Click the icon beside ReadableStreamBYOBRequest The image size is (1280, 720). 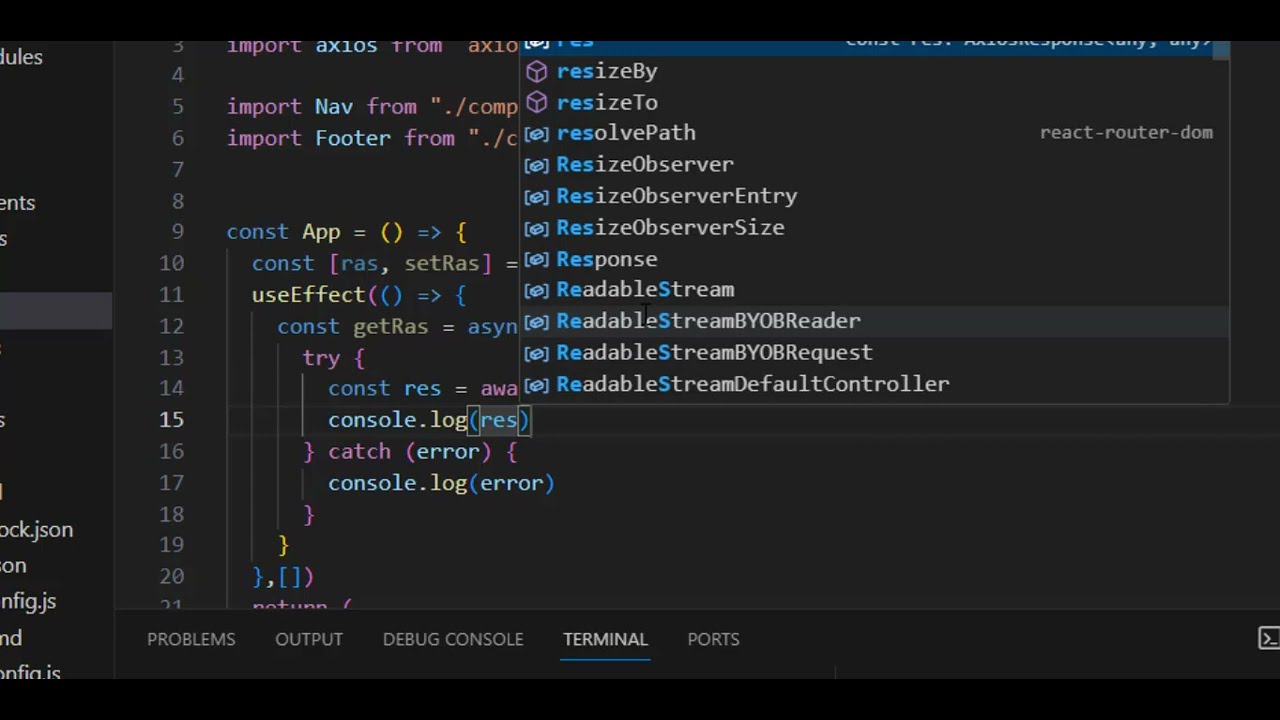[x=537, y=353]
